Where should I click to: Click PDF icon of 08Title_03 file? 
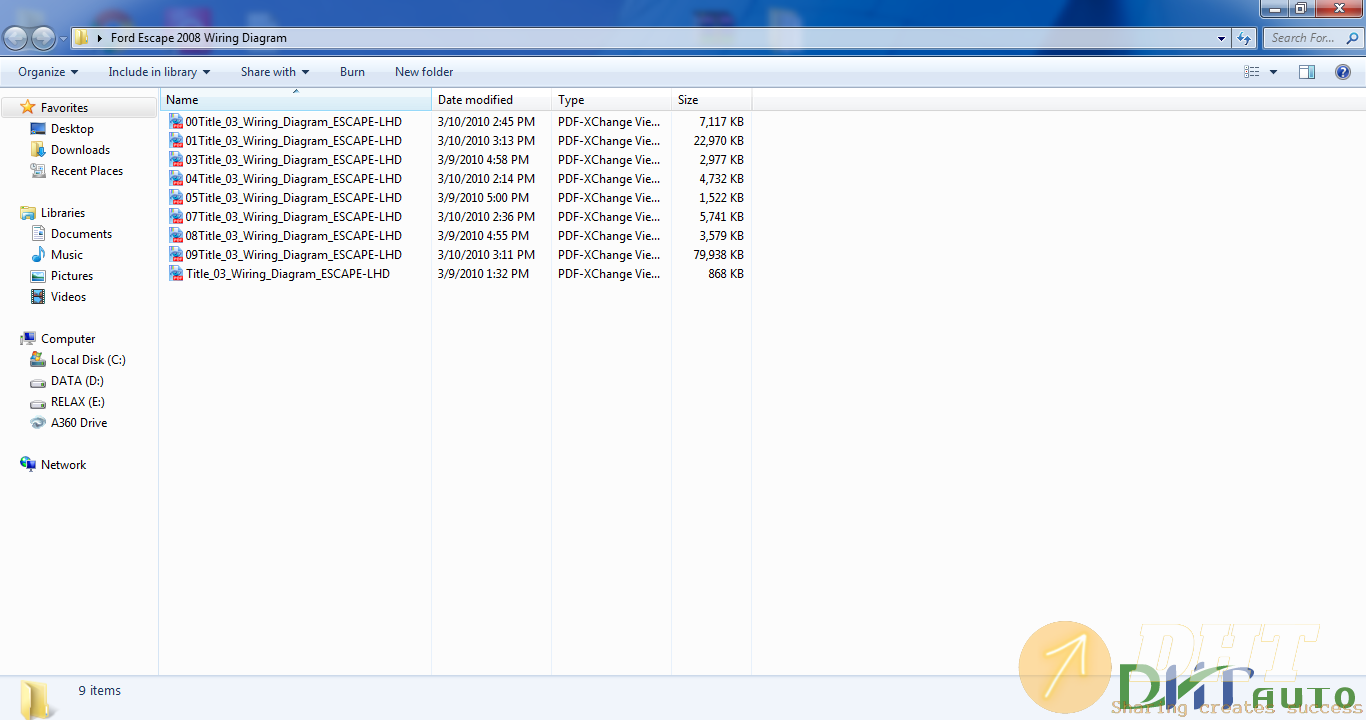(176, 236)
